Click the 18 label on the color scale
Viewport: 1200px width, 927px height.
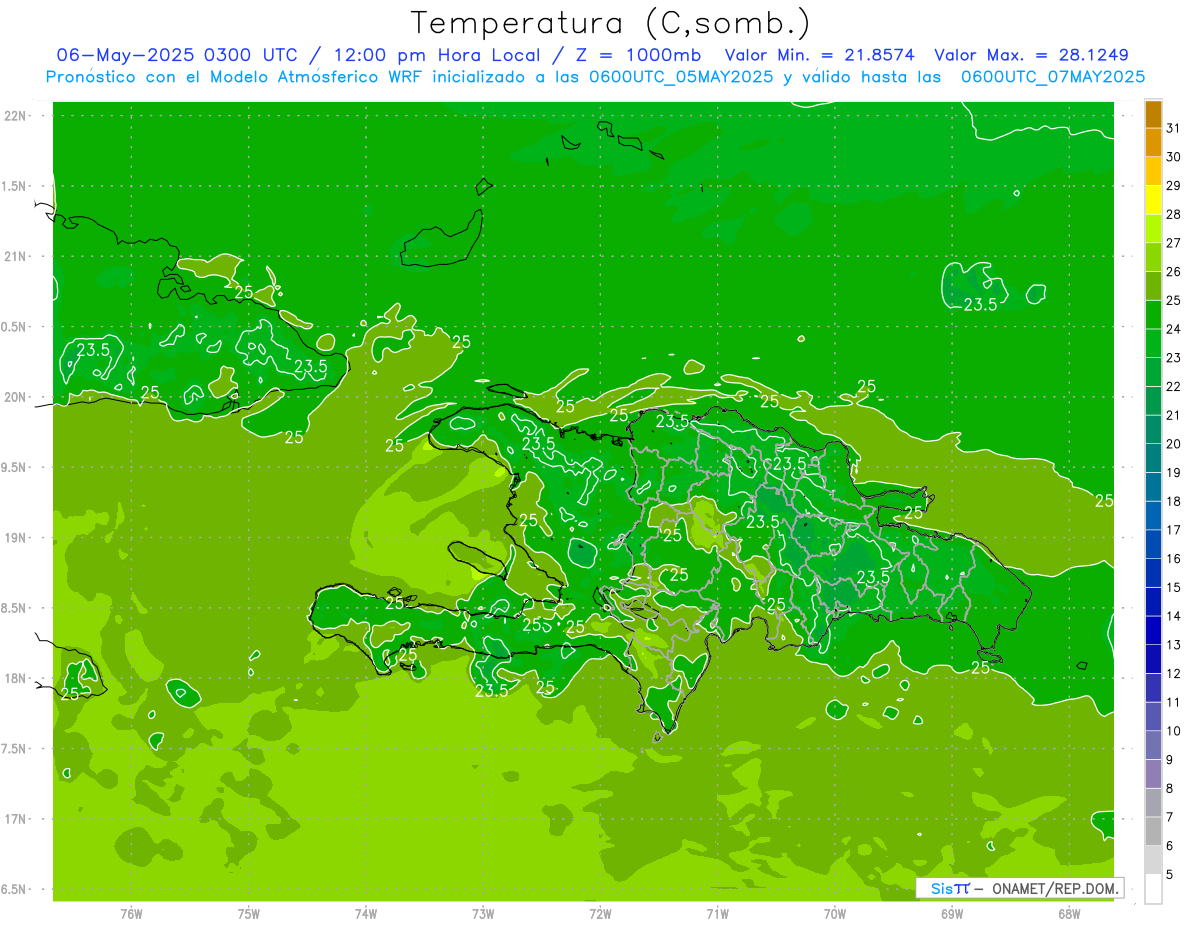click(x=1174, y=501)
